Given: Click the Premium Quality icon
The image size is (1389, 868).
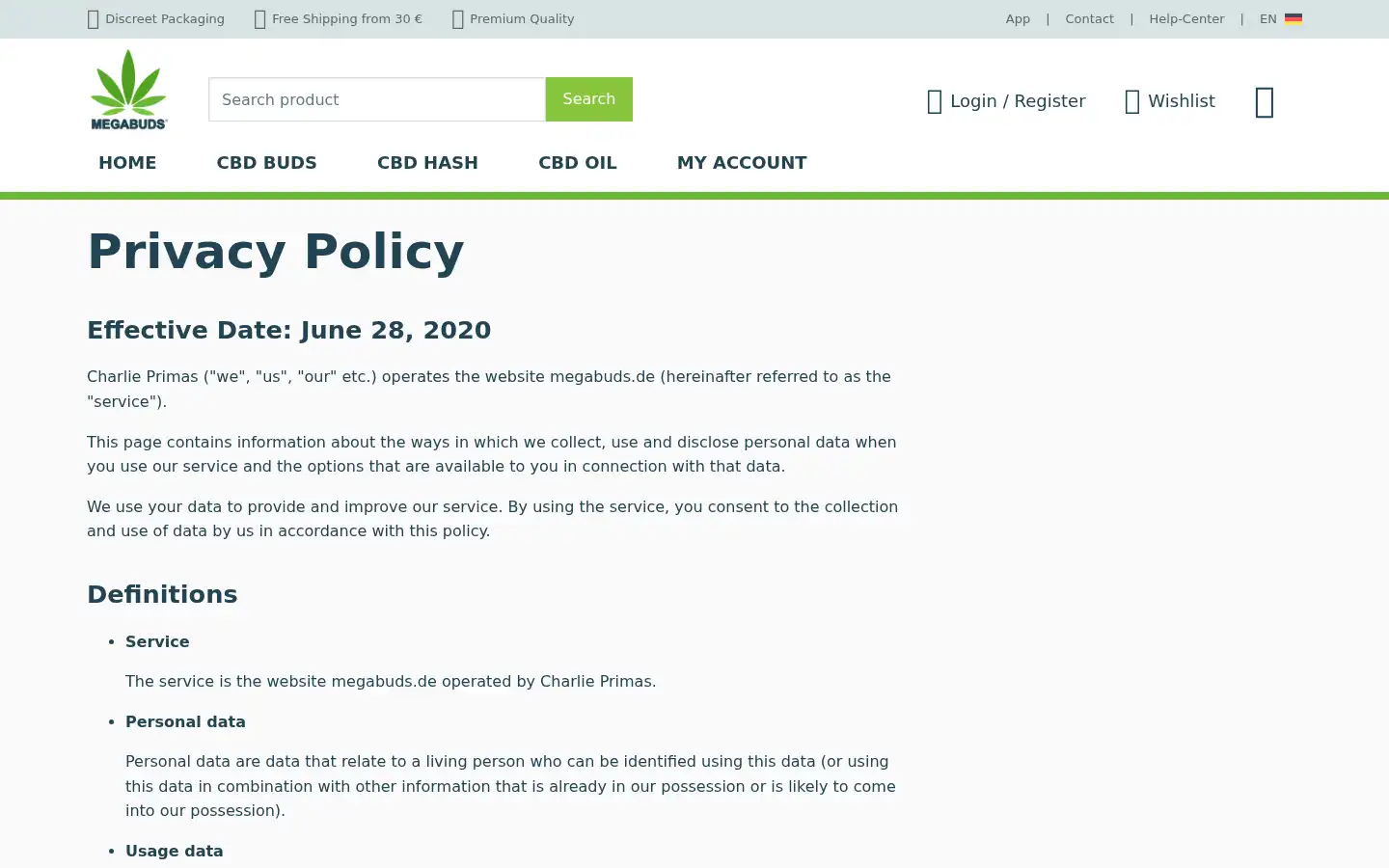Looking at the screenshot, I should (458, 19).
